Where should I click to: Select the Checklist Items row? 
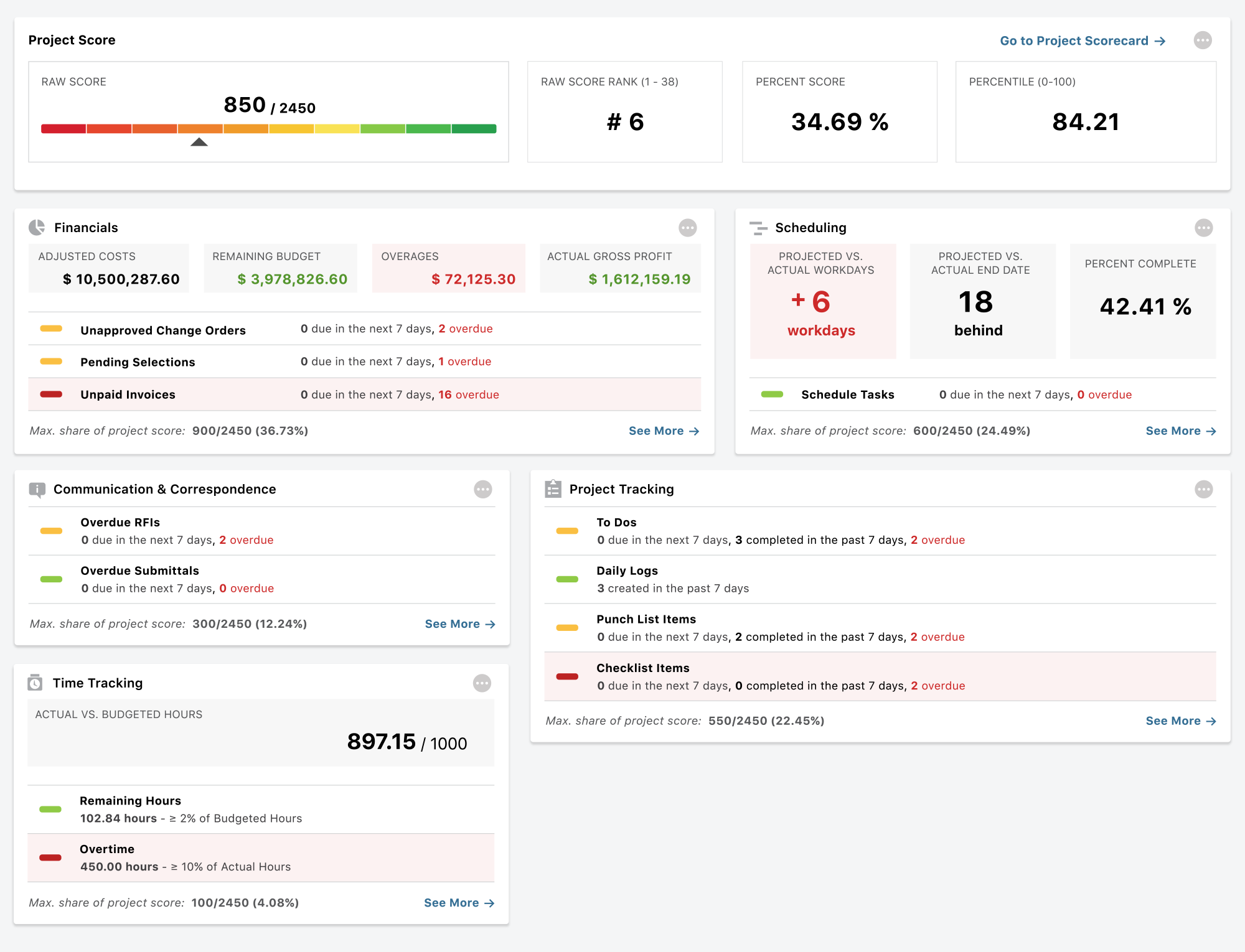point(879,676)
